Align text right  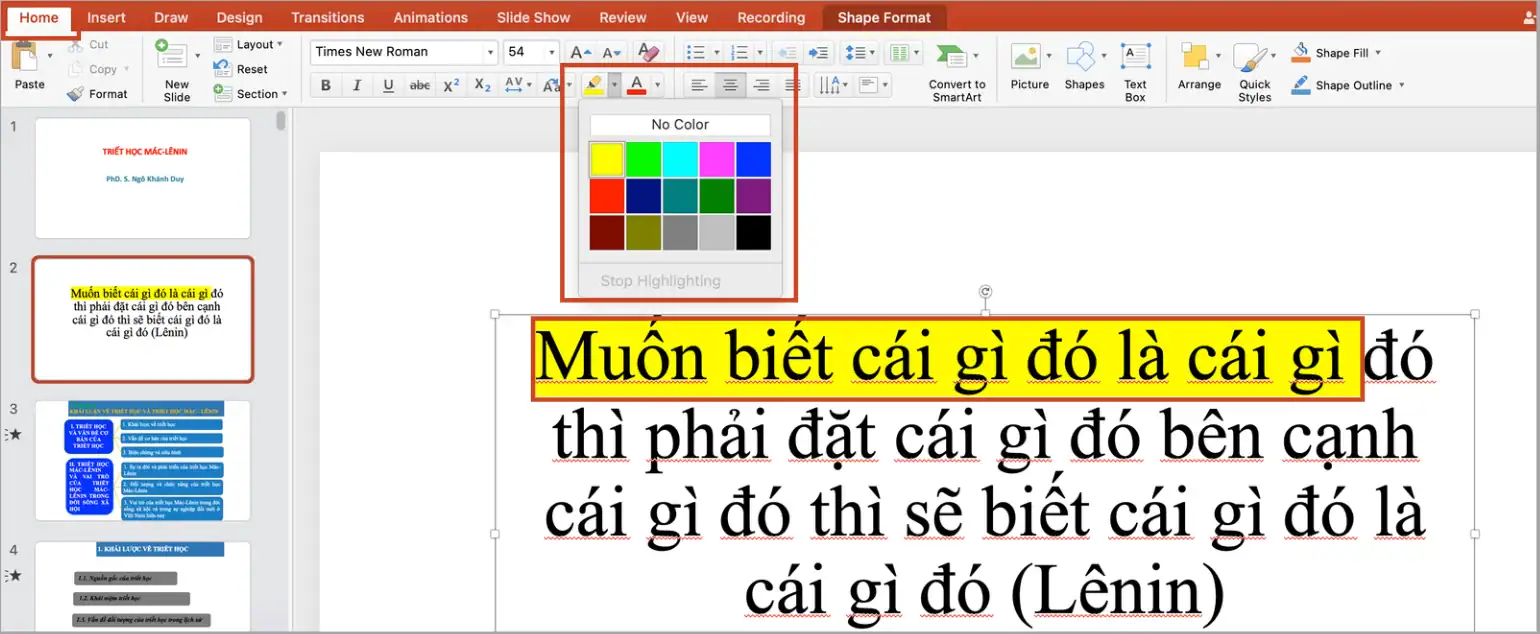[762, 85]
